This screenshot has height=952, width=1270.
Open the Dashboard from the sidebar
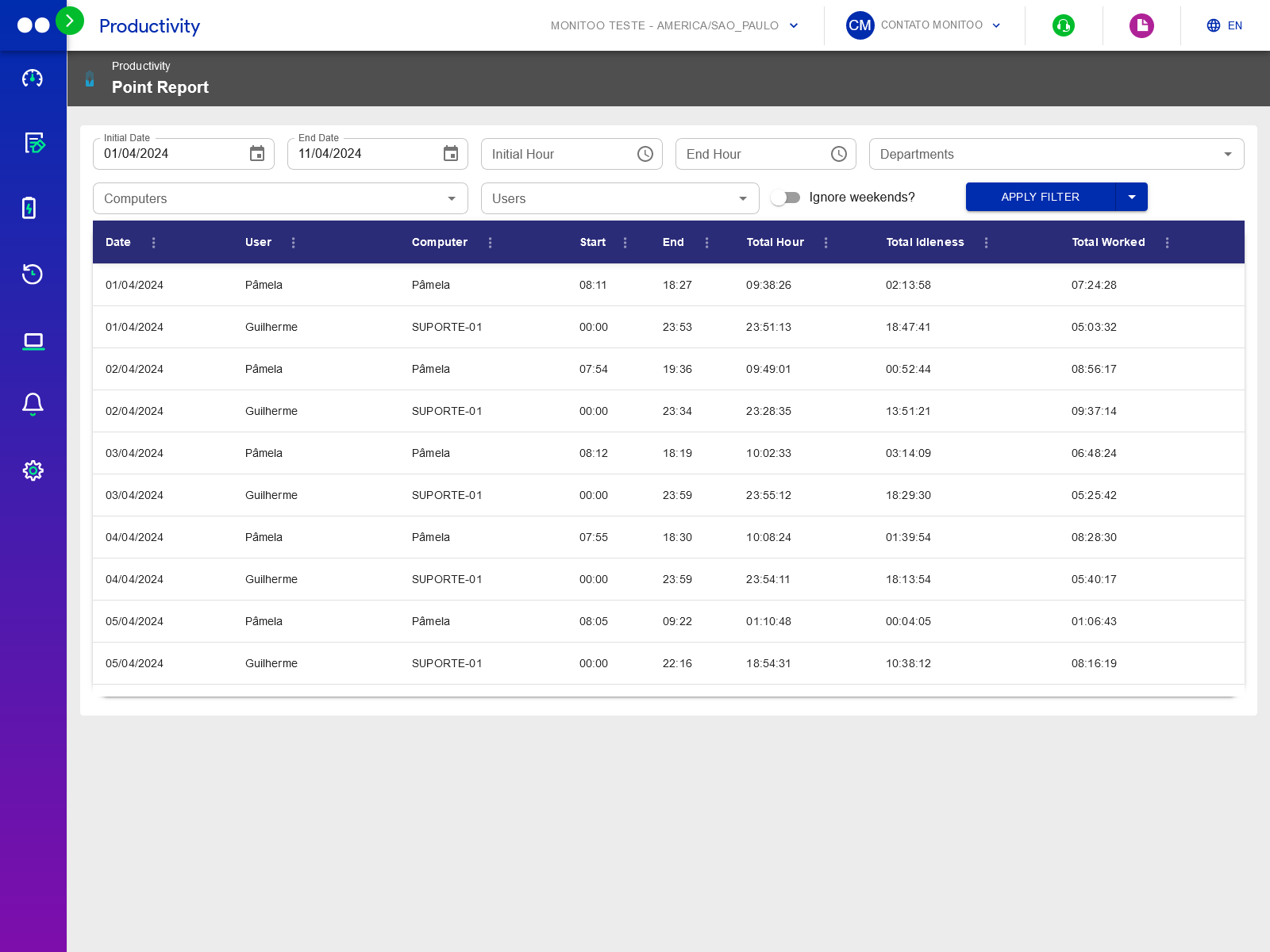pyautogui.click(x=33, y=79)
